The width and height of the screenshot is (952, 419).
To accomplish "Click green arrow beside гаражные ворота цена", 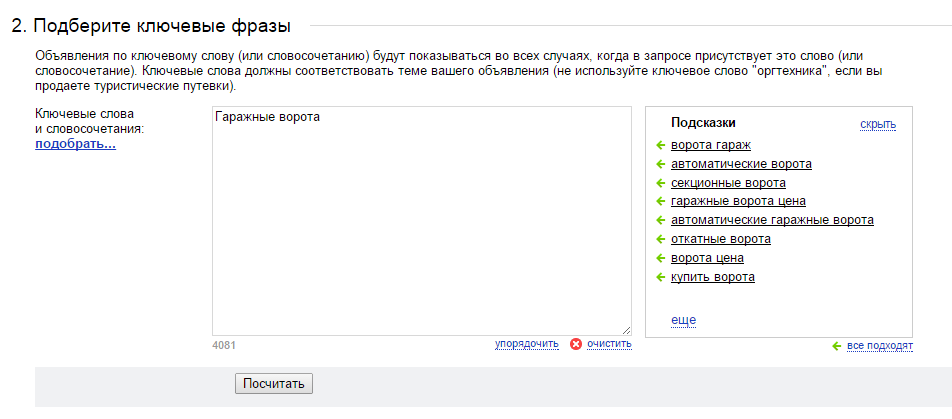I will point(661,202).
